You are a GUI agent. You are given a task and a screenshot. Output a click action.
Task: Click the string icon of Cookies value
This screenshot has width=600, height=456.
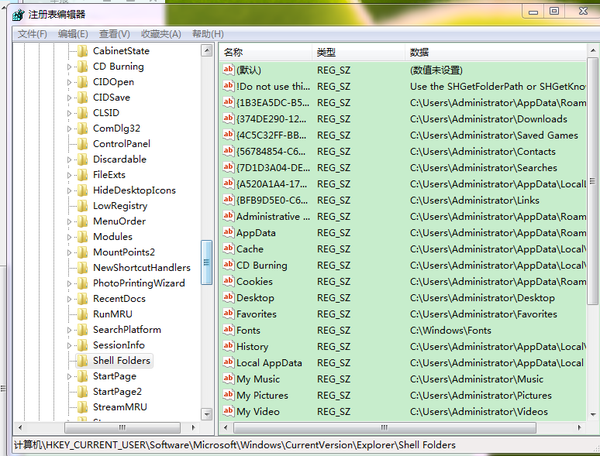(228, 281)
